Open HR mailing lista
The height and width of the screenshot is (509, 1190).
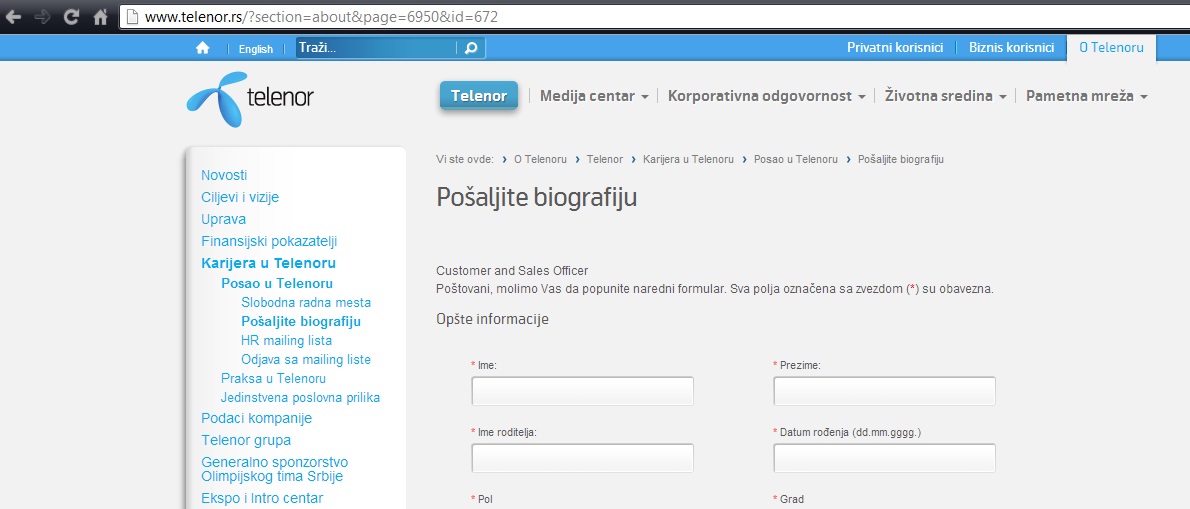pos(286,341)
